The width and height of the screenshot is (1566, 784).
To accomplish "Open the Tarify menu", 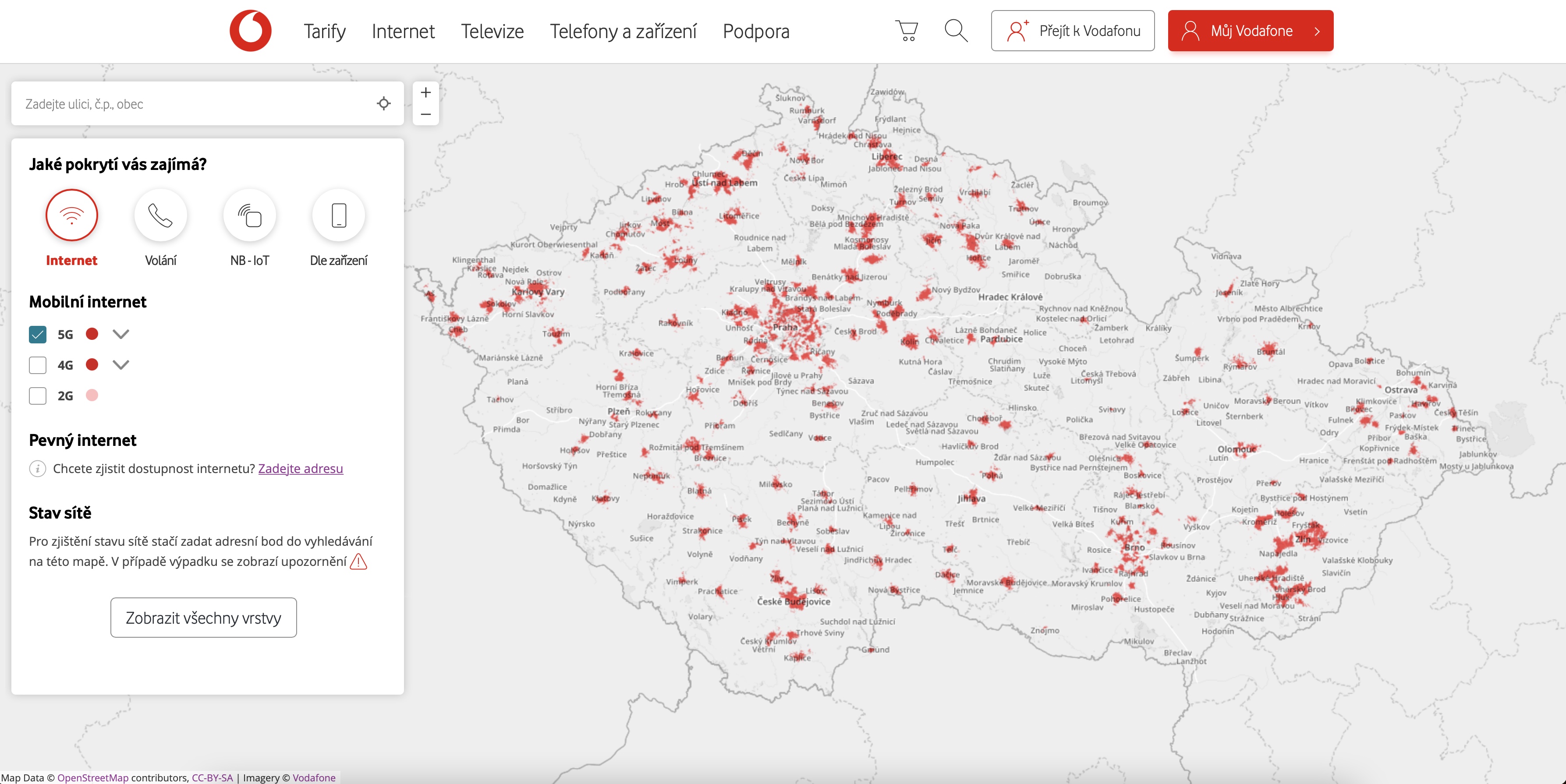I will tap(325, 31).
